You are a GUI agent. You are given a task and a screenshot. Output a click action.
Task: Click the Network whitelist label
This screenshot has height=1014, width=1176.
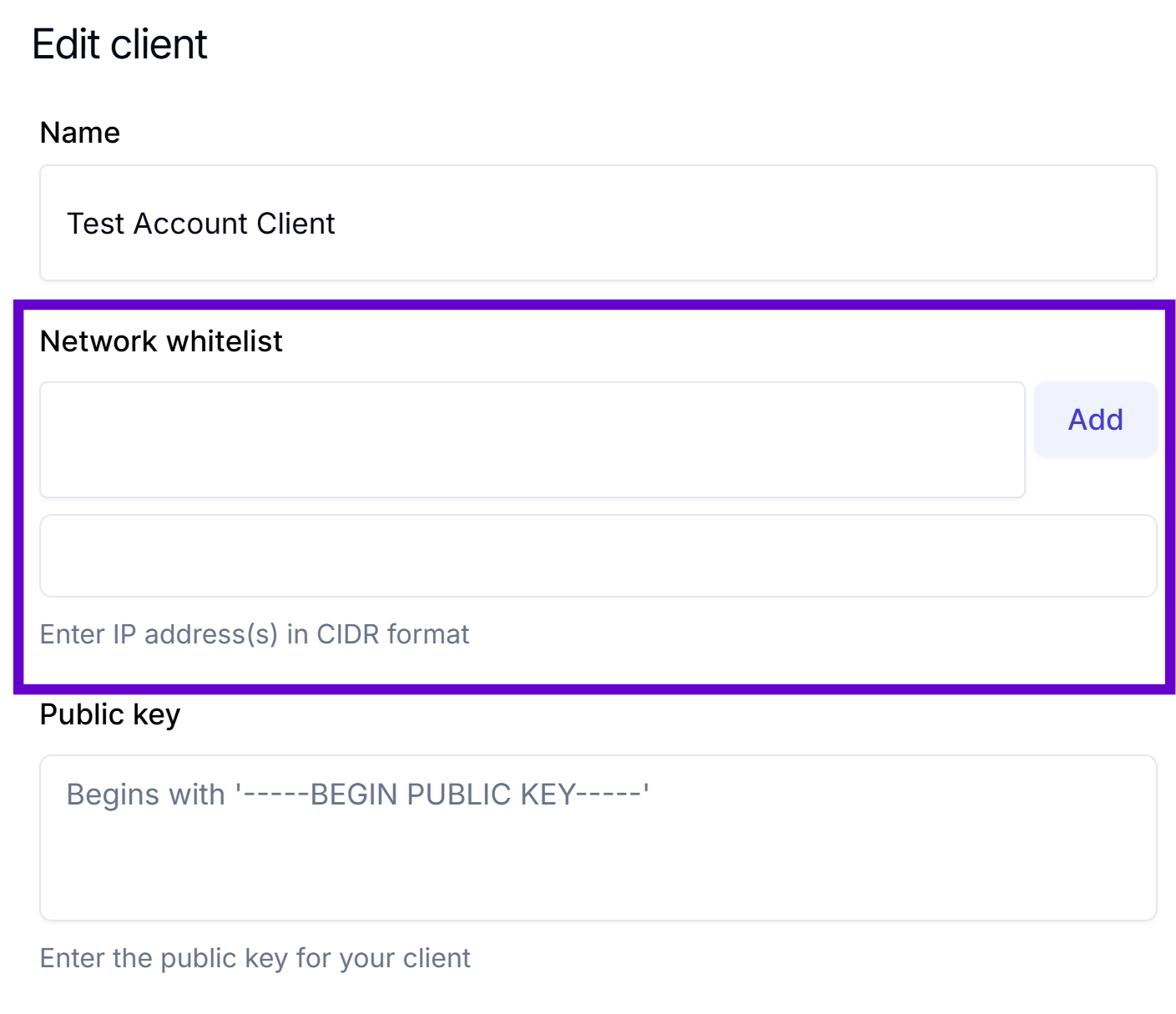point(161,341)
